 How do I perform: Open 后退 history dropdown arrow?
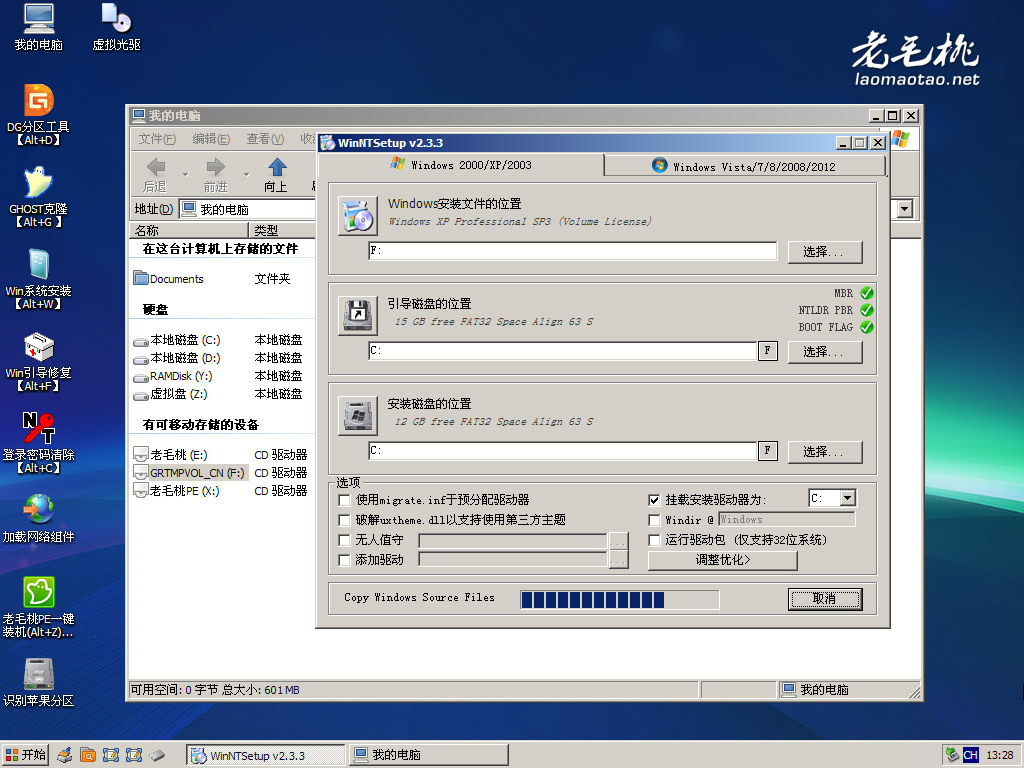point(185,174)
